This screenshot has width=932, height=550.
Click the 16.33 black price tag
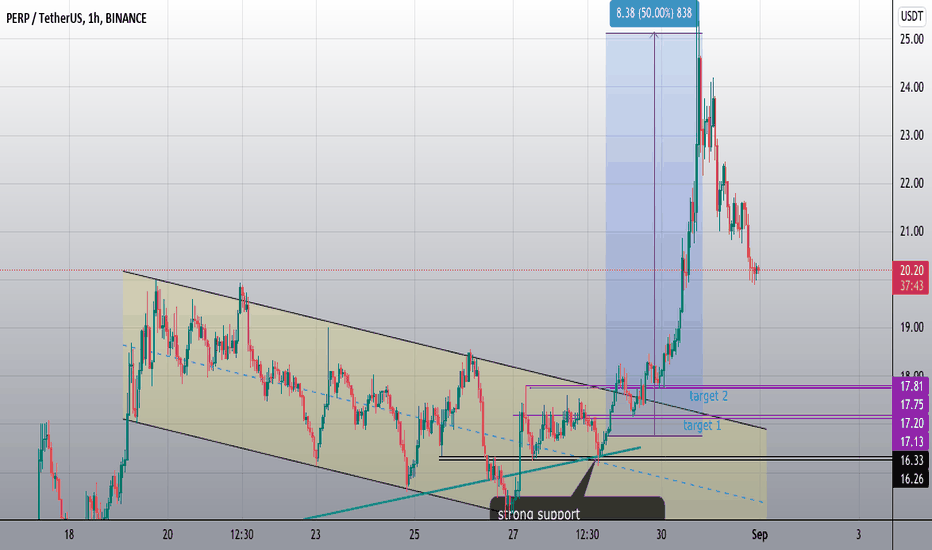(x=912, y=460)
